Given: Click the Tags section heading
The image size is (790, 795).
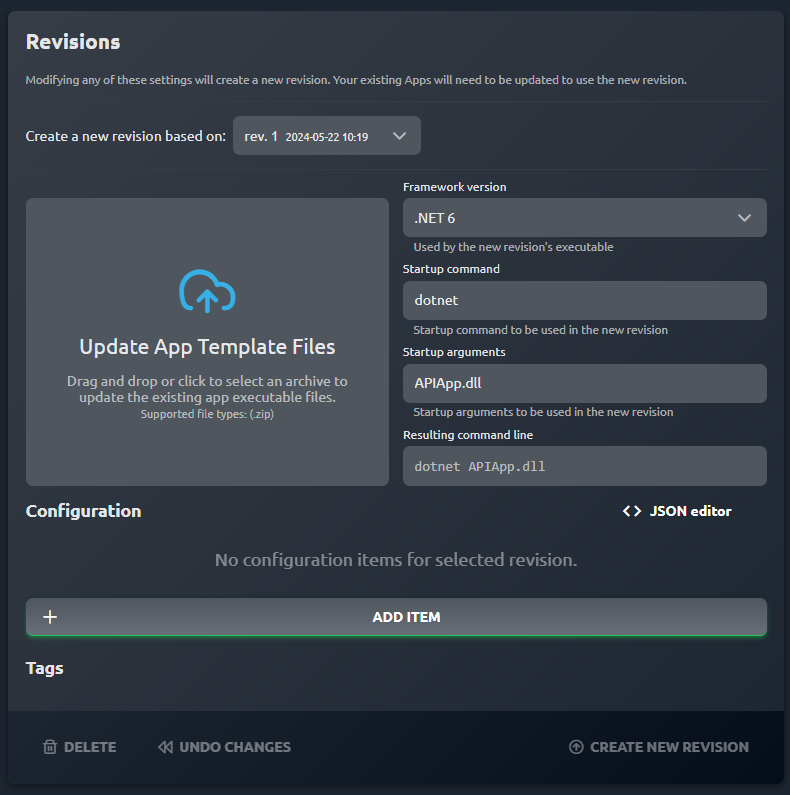Looking at the screenshot, I should coord(45,668).
